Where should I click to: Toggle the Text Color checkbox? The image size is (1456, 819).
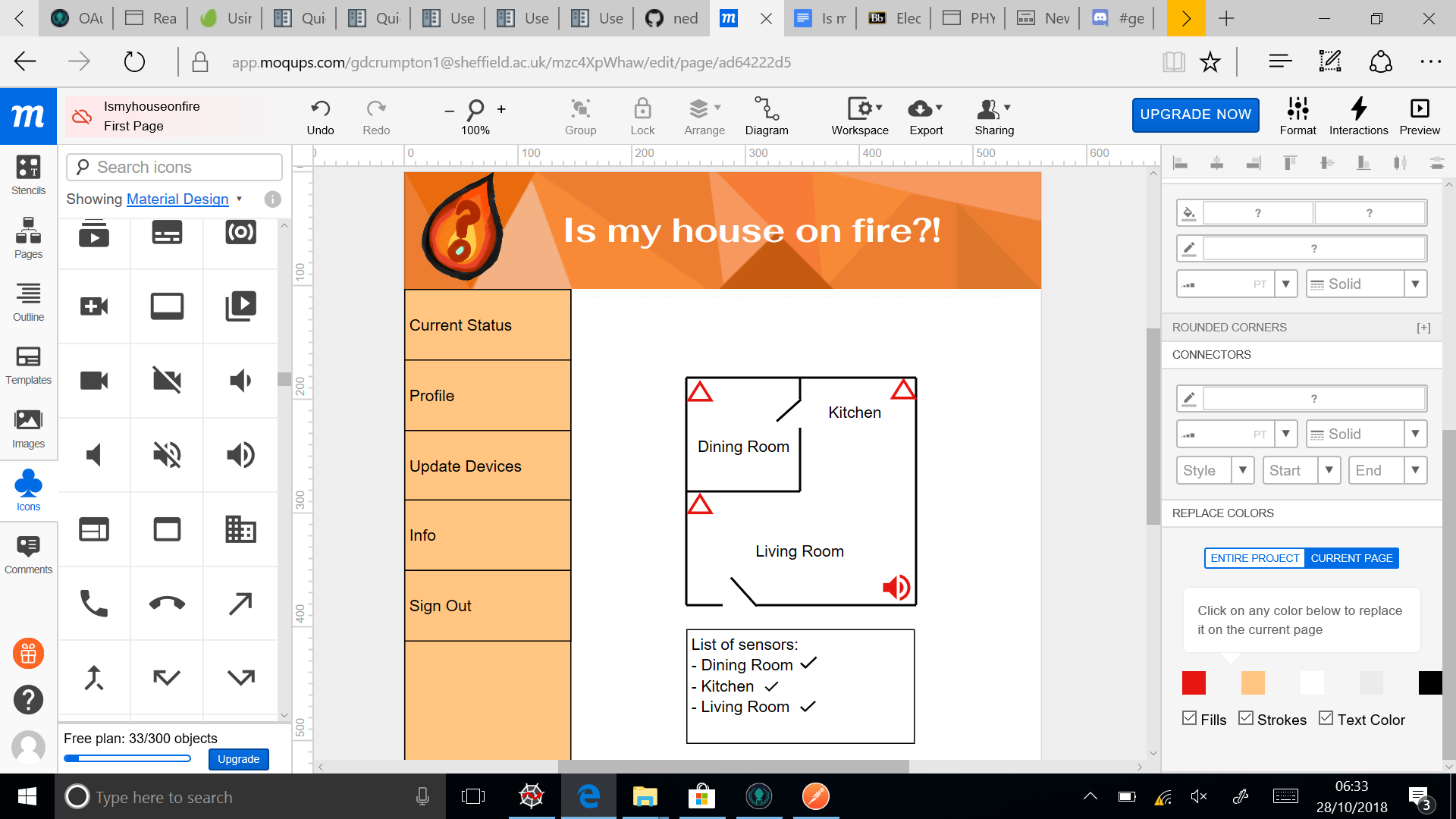pos(1326,718)
